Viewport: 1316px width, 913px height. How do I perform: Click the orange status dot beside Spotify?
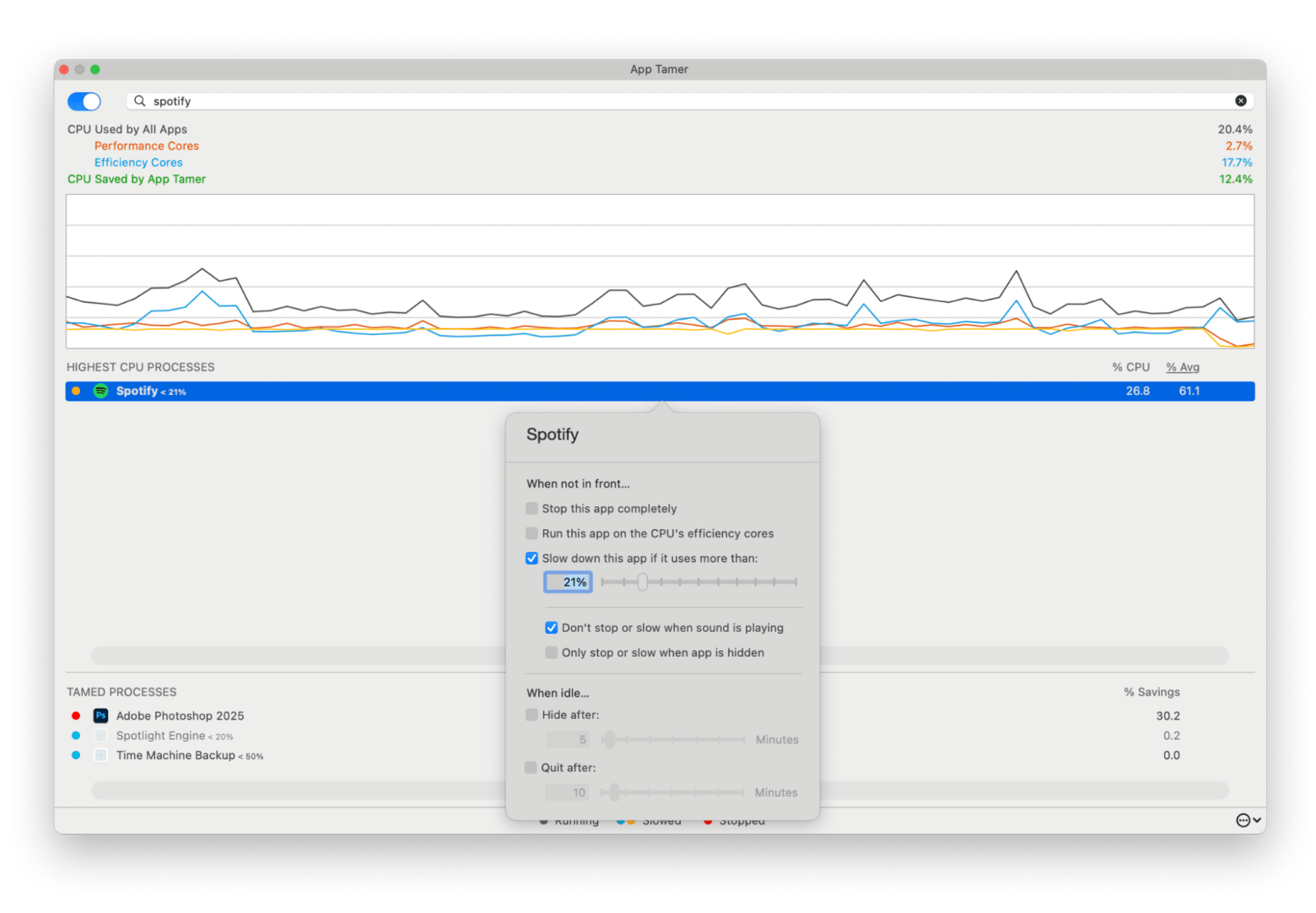pyautogui.click(x=76, y=391)
